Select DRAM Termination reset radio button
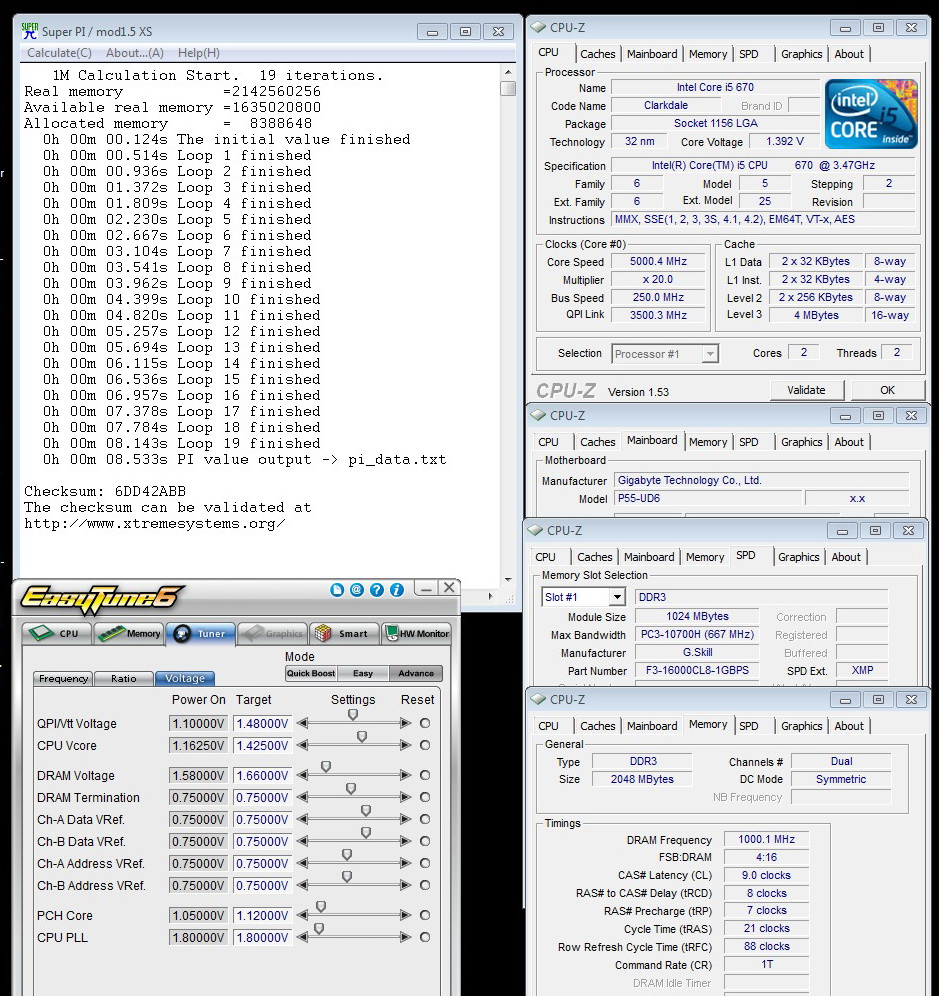The width and height of the screenshot is (939, 996). (425, 797)
